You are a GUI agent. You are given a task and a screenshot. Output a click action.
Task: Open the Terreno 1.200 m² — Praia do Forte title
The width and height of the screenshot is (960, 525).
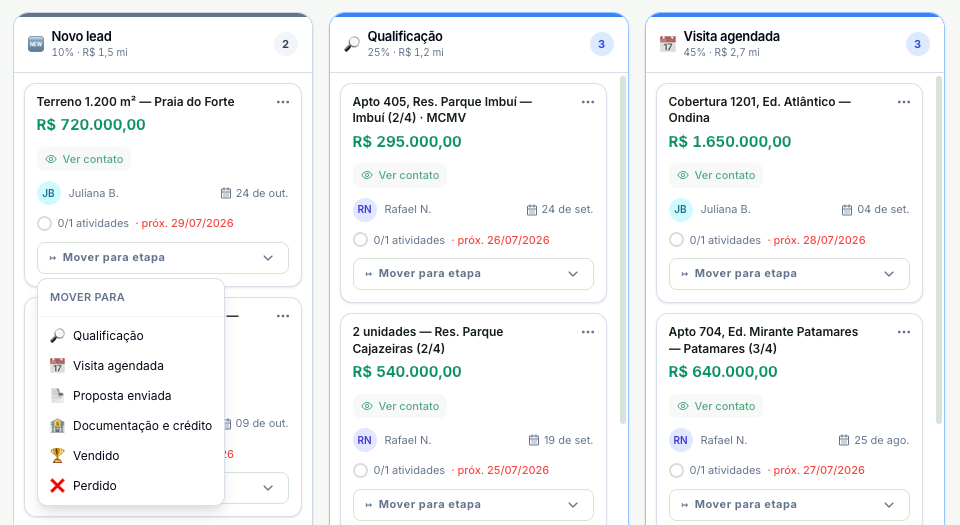[135, 102]
